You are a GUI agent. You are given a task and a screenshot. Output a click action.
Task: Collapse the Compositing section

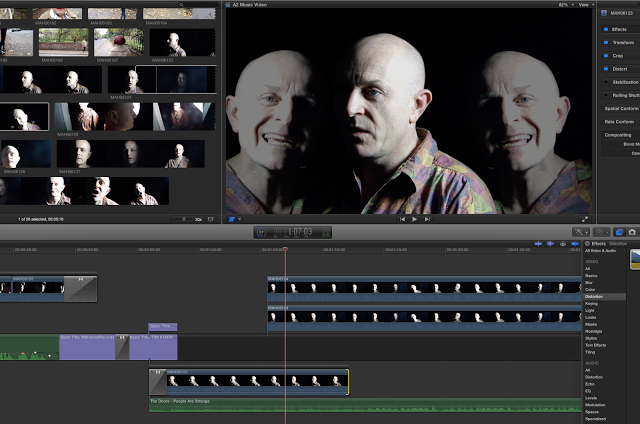618,135
